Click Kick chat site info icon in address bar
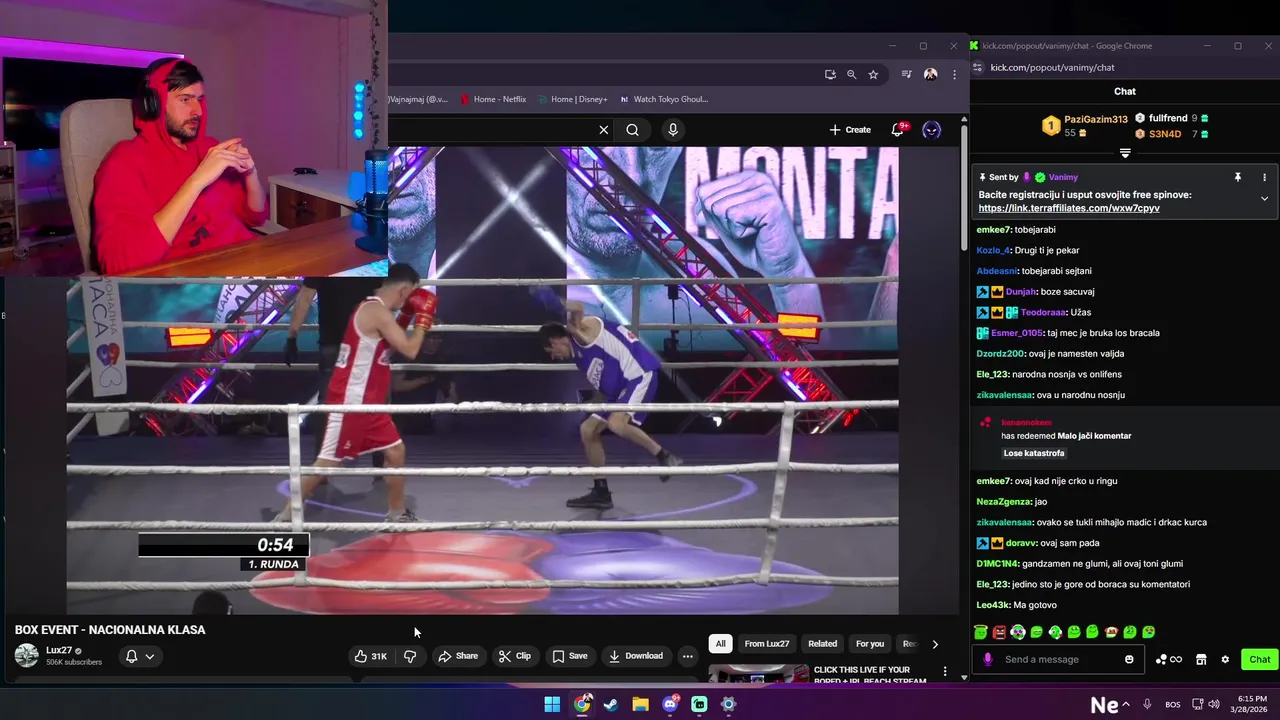The width and height of the screenshot is (1280, 720). click(978, 67)
